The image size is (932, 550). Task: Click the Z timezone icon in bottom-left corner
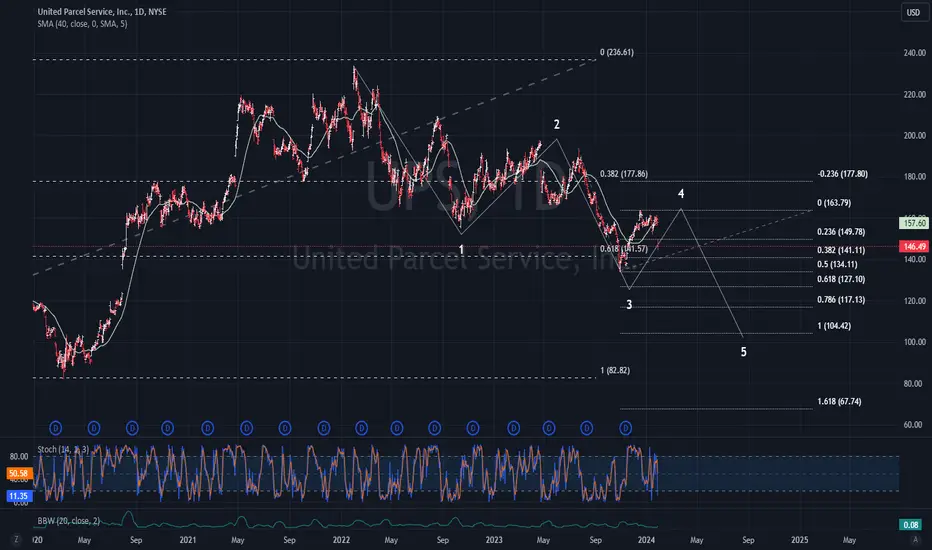coord(16,539)
